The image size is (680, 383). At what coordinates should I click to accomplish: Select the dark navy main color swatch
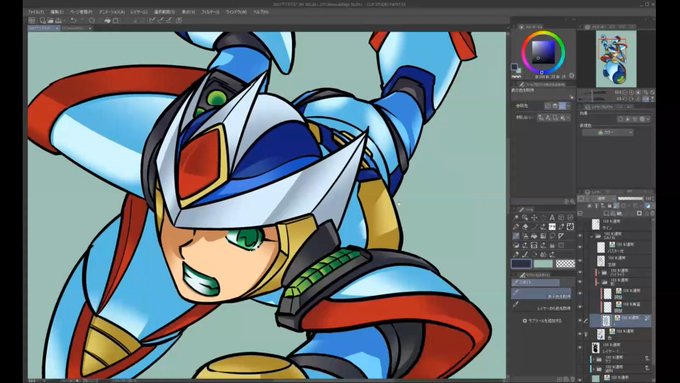[521, 264]
